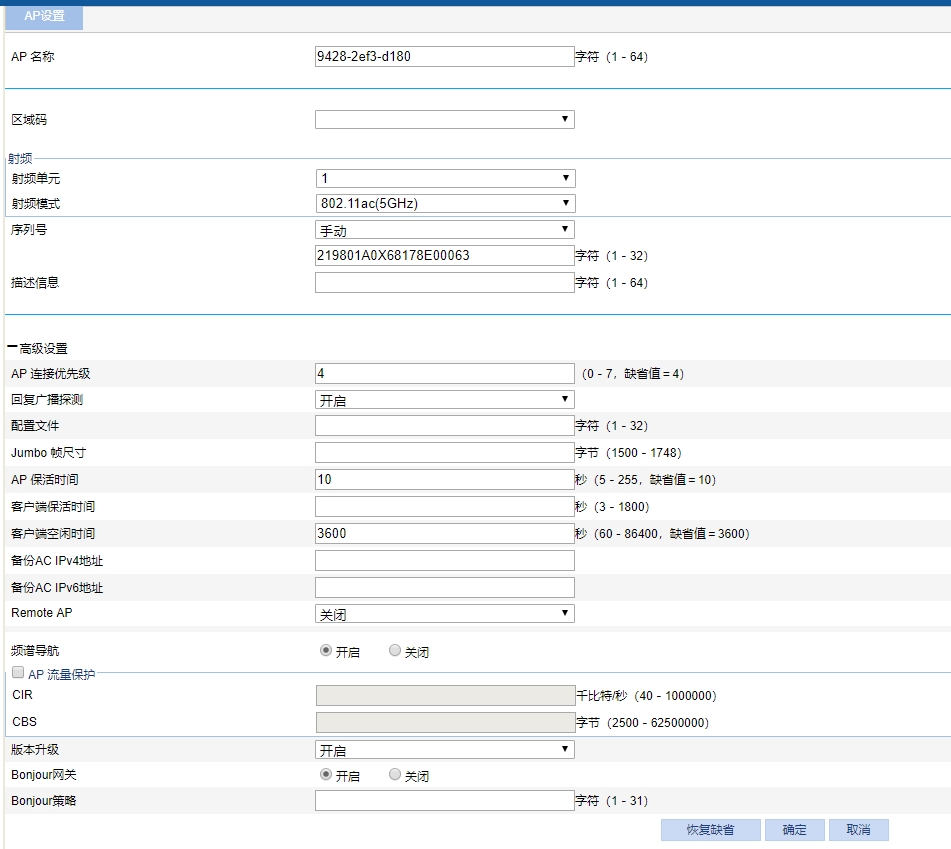Select 关闭 for 频谱导航
The image size is (951, 849).
coord(395,651)
